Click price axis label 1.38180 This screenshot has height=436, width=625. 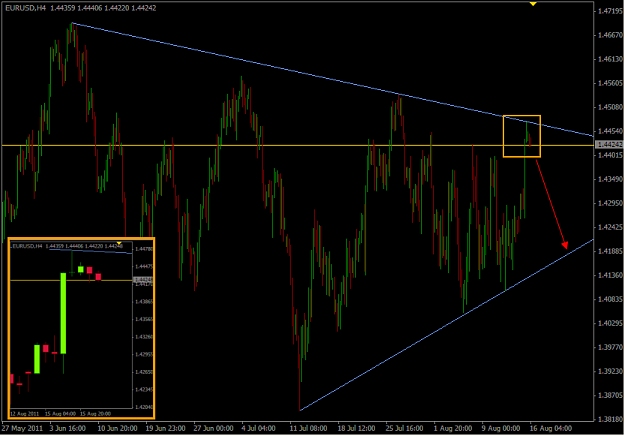610,419
